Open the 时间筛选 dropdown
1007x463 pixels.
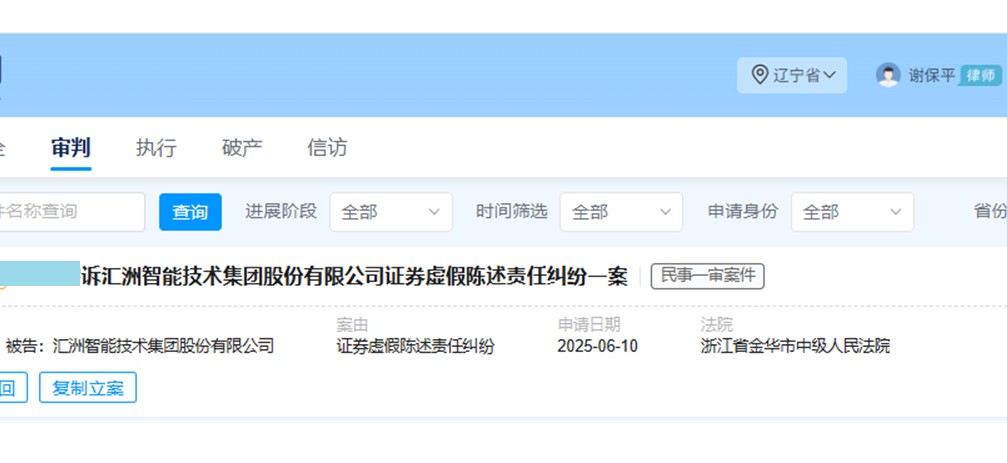pyautogui.click(x=621, y=212)
